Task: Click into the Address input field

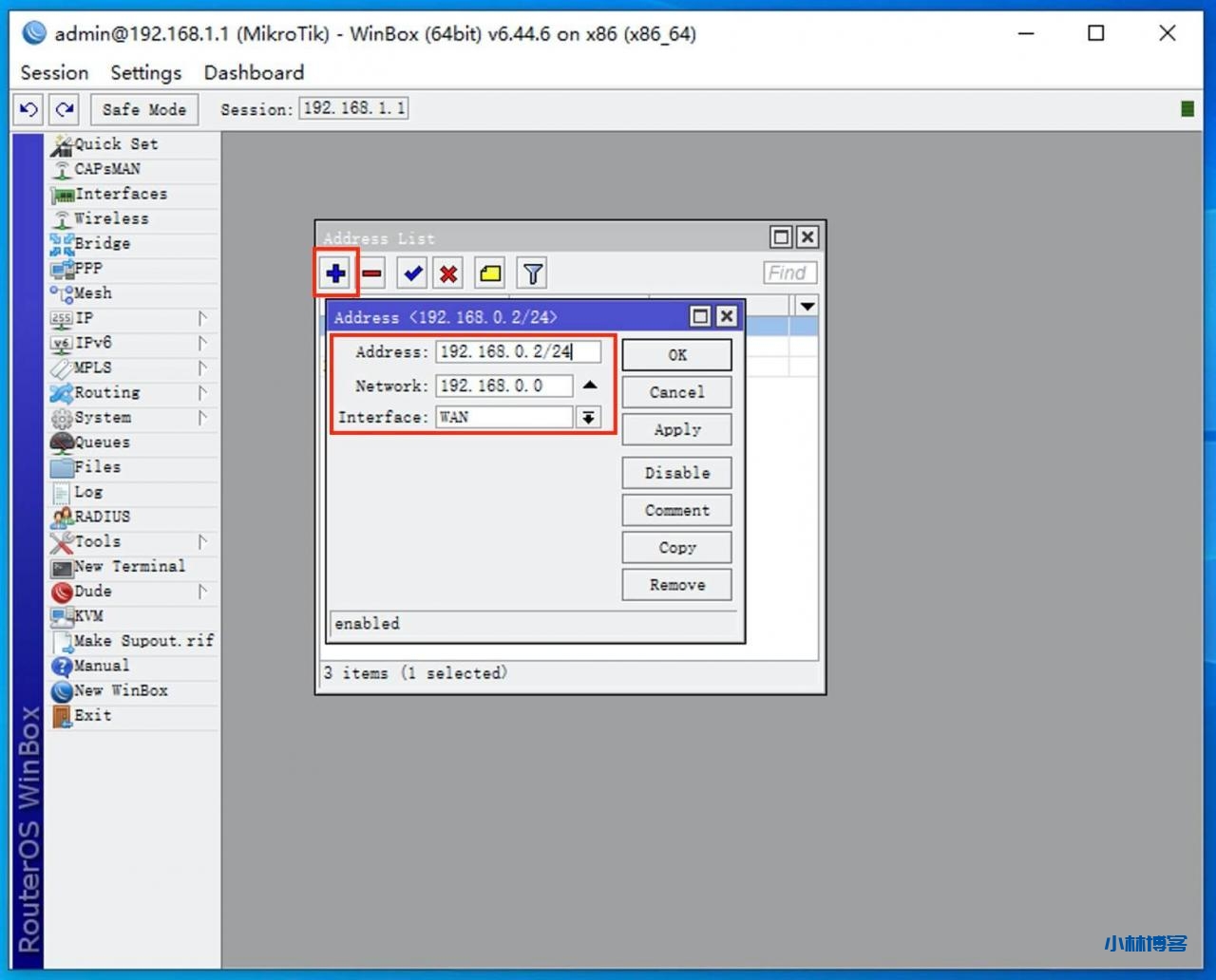Action: point(518,352)
